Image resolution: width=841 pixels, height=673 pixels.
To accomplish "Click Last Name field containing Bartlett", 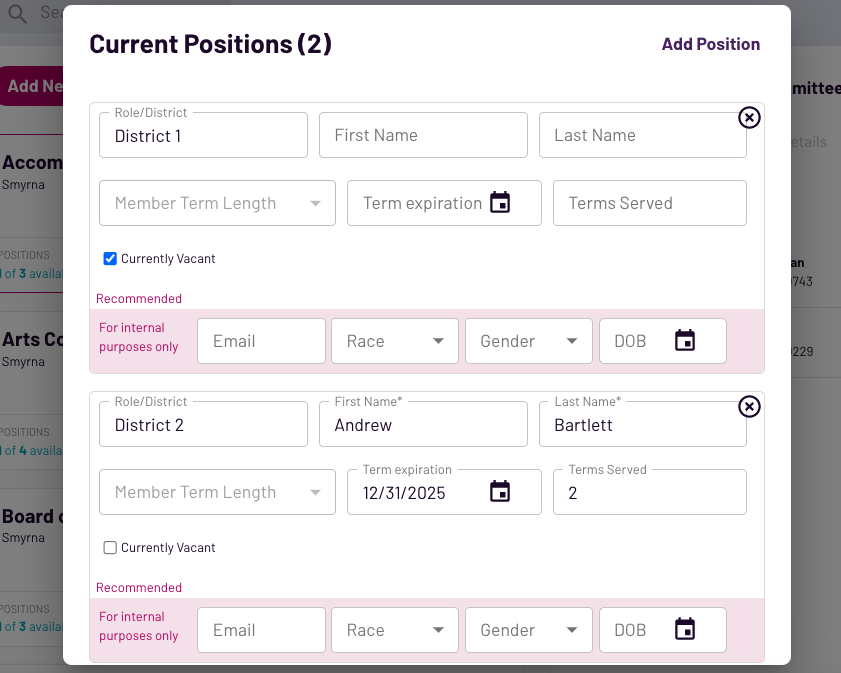I will point(642,425).
